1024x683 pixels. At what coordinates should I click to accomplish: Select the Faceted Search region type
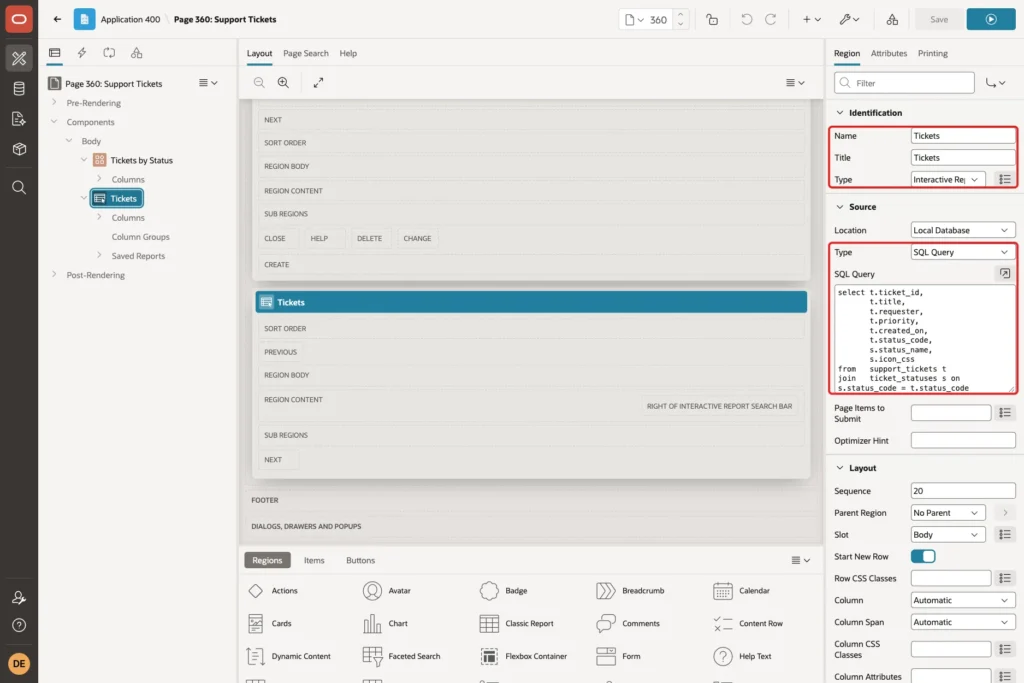pyautogui.click(x=402, y=656)
